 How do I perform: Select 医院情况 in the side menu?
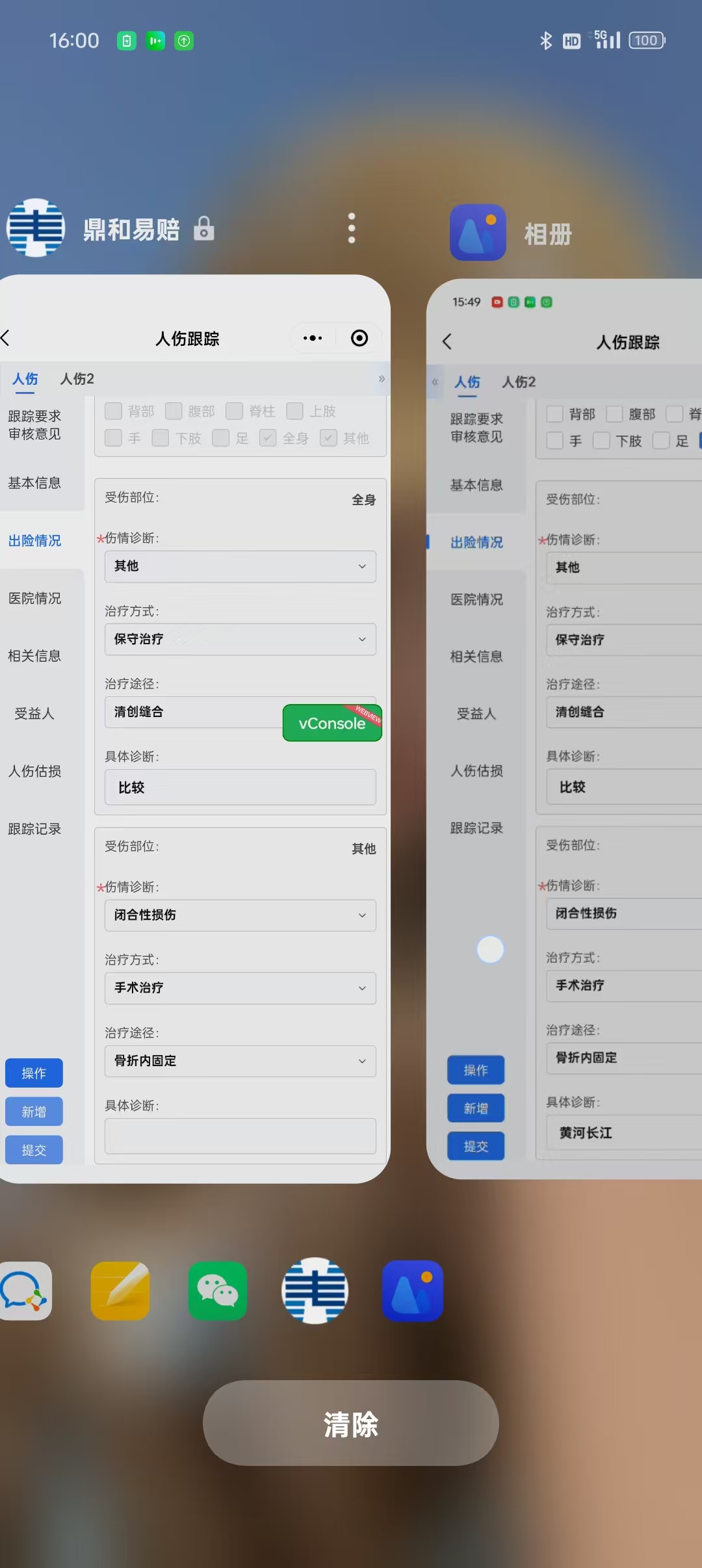pos(35,598)
